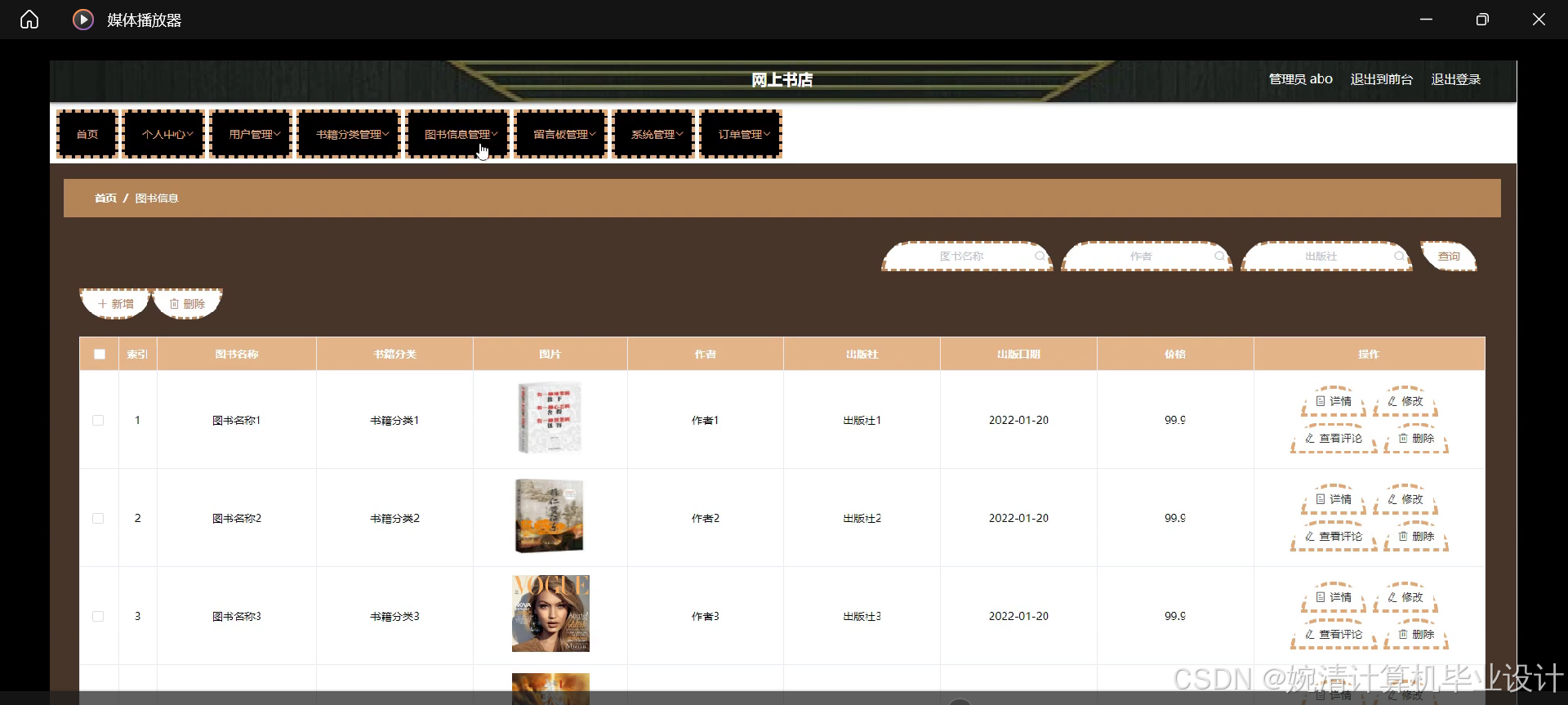The image size is (1568, 705).
Task: Click 管理员 abo in the header
Action: [x=1300, y=79]
